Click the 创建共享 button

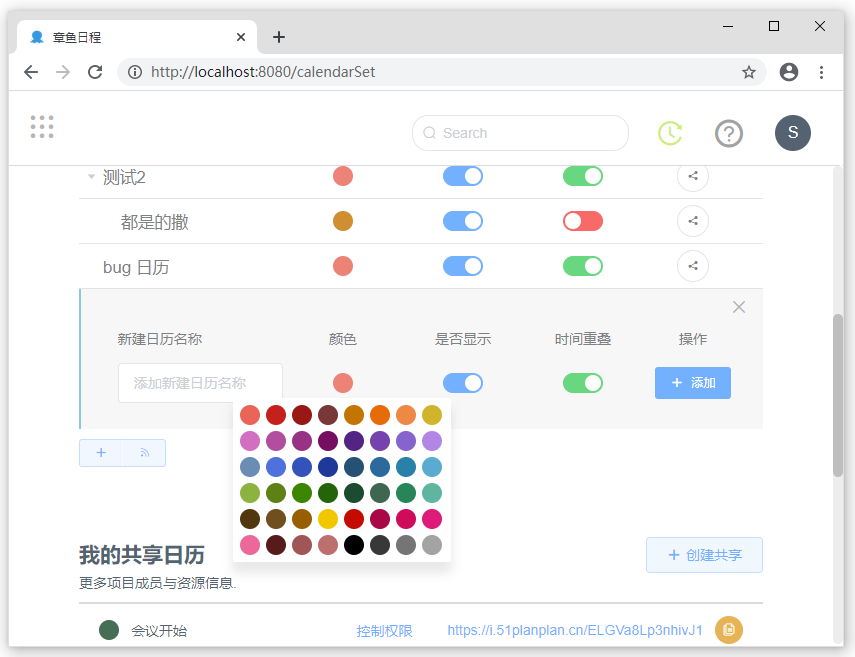pos(704,555)
